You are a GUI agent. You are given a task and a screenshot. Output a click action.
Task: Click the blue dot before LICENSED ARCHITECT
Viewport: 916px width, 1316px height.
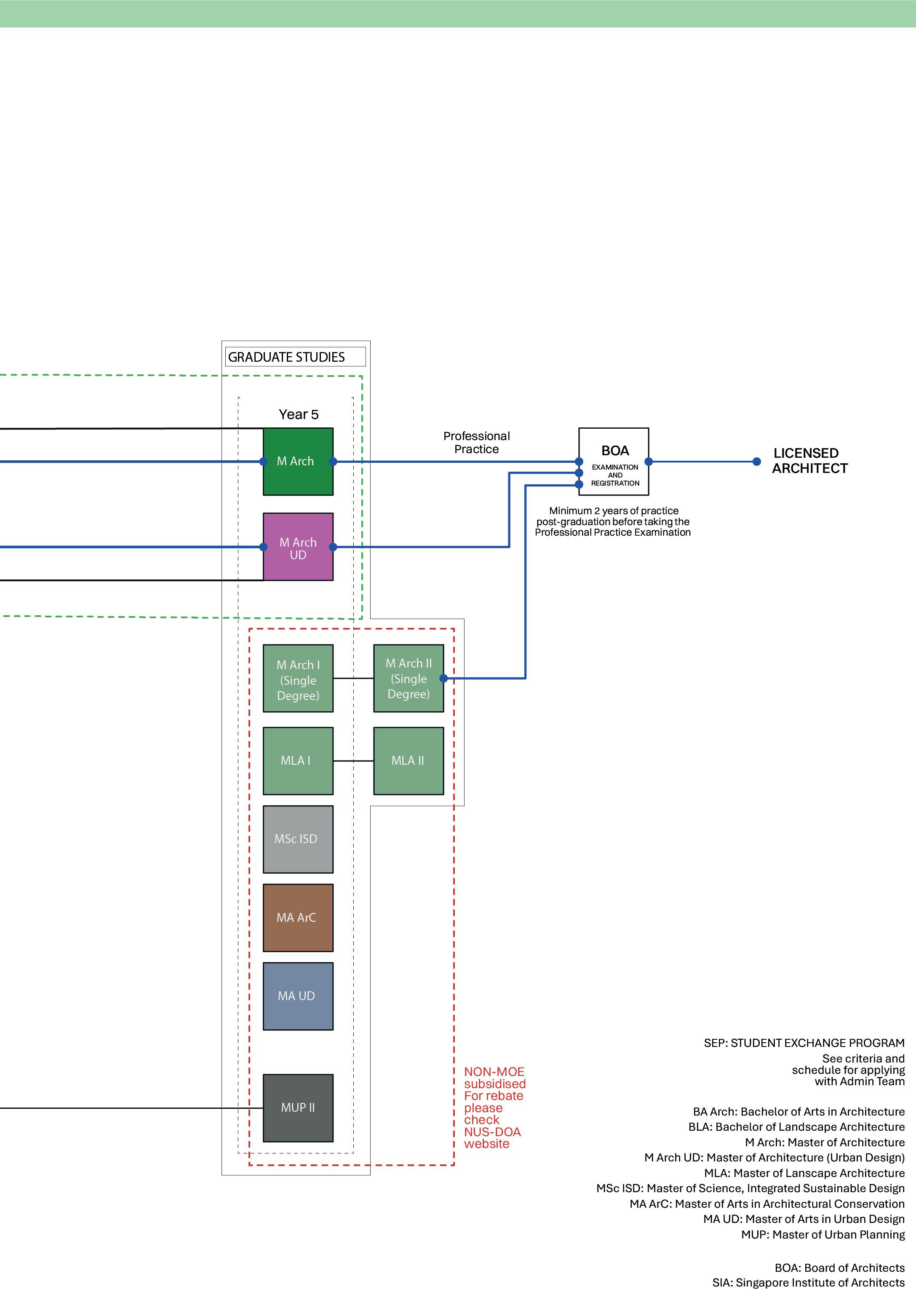click(757, 462)
